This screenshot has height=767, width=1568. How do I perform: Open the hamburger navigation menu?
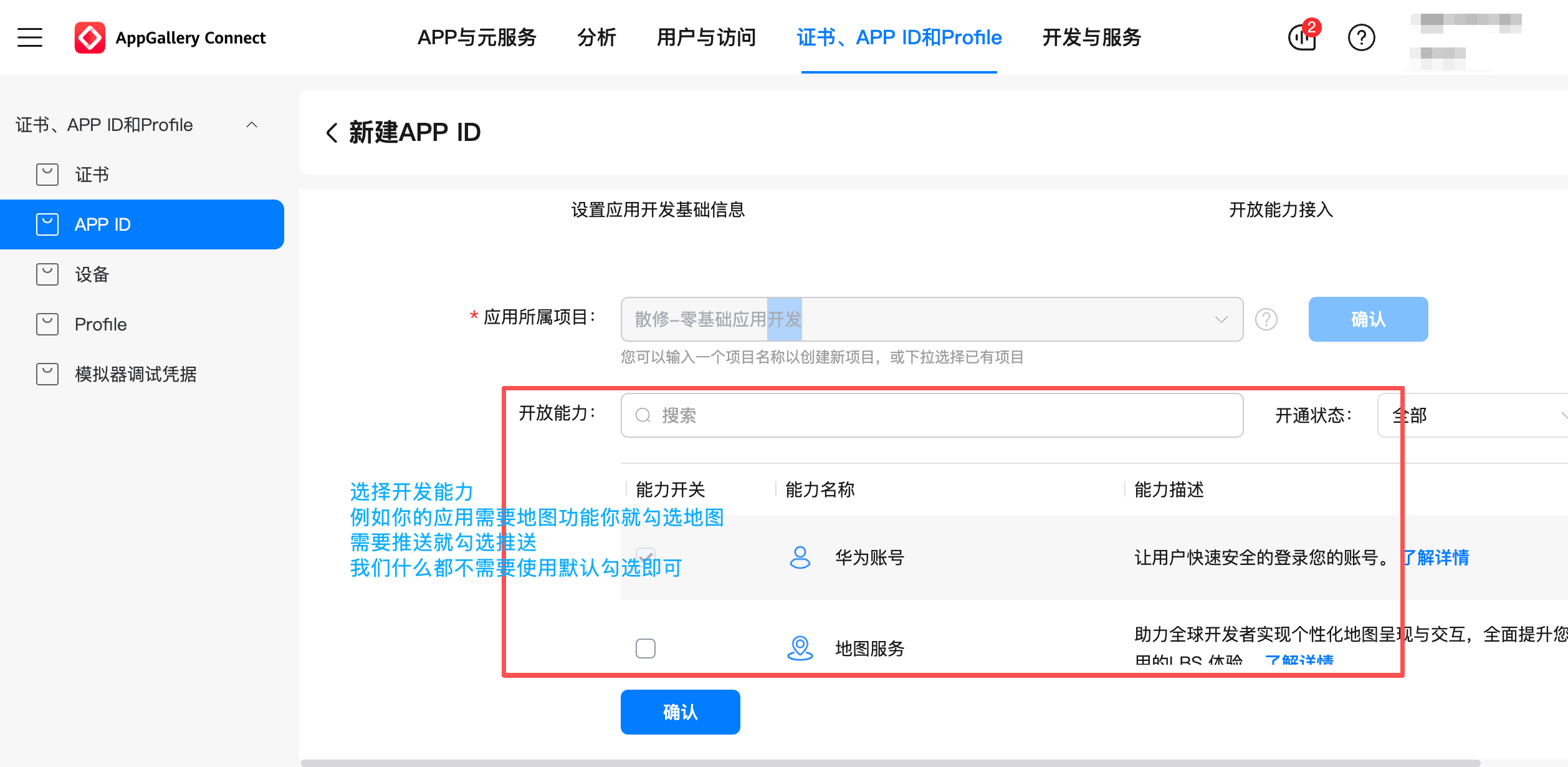coord(29,37)
